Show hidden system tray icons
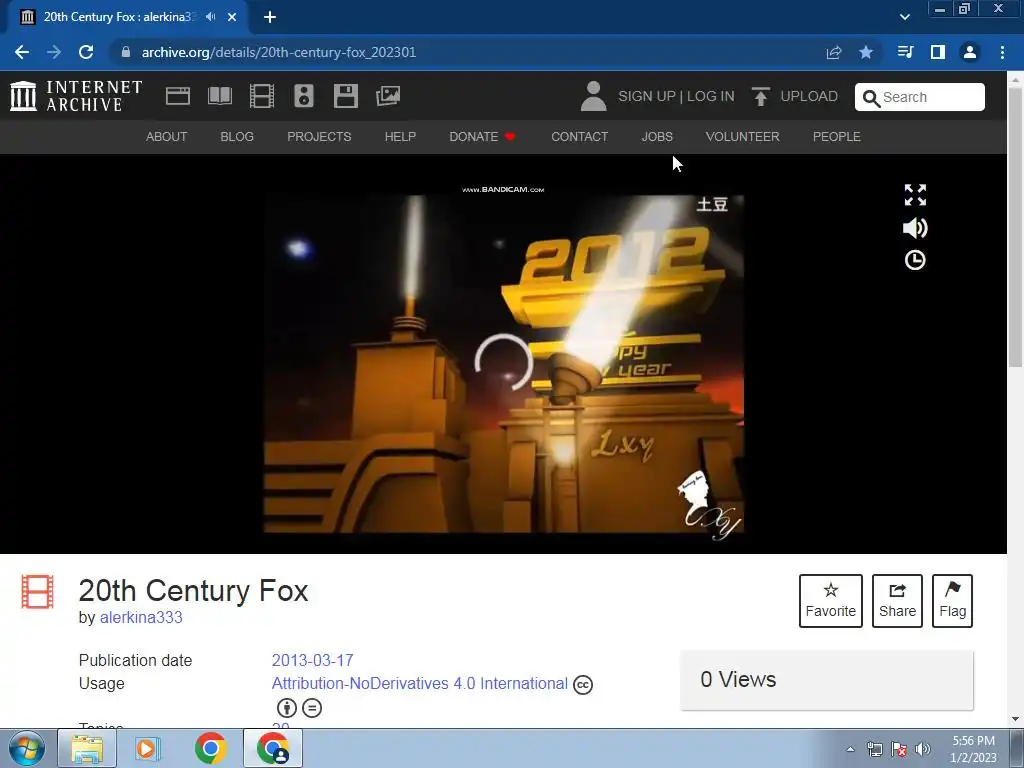 pyautogui.click(x=850, y=749)
